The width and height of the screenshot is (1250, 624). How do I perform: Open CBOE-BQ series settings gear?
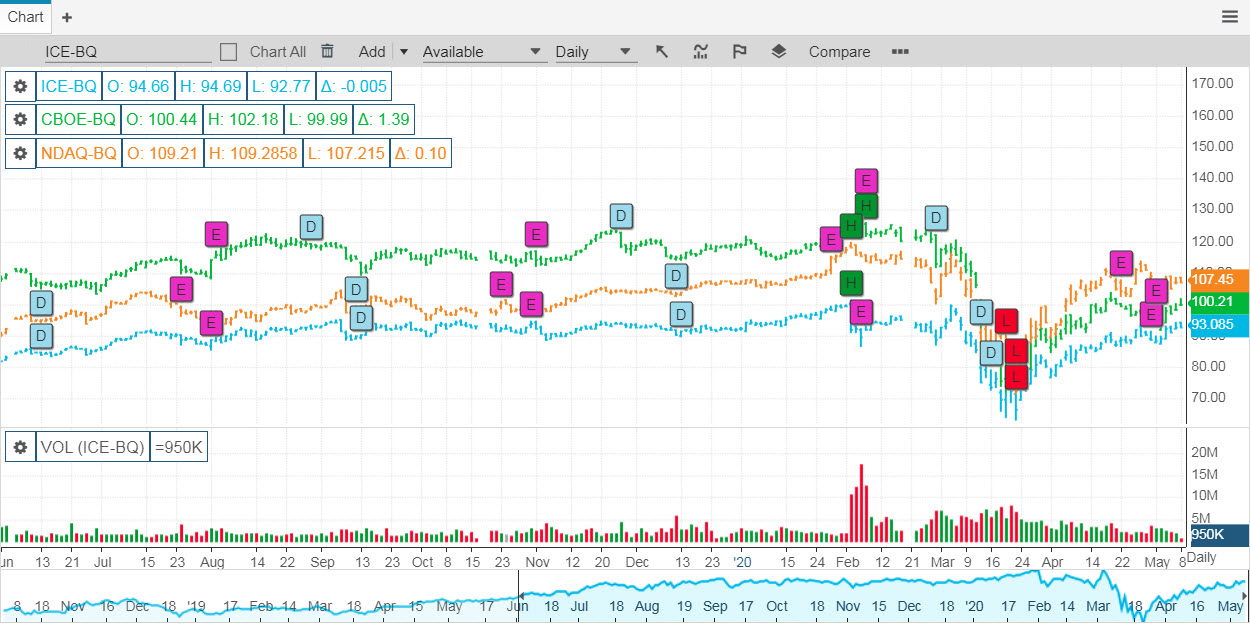(20, 120)
